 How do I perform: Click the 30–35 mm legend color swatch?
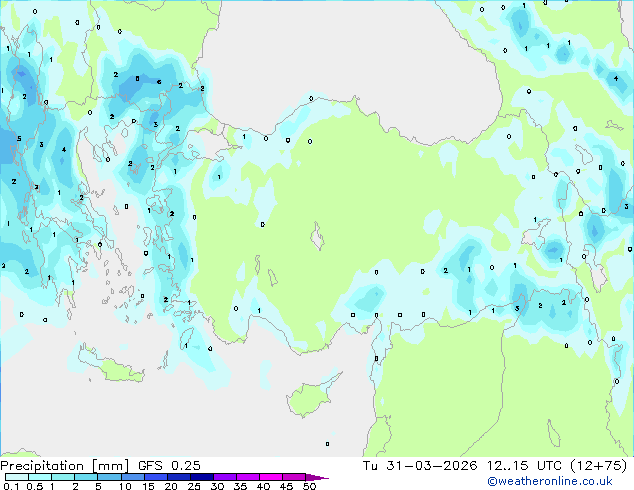tap(224, 477)
